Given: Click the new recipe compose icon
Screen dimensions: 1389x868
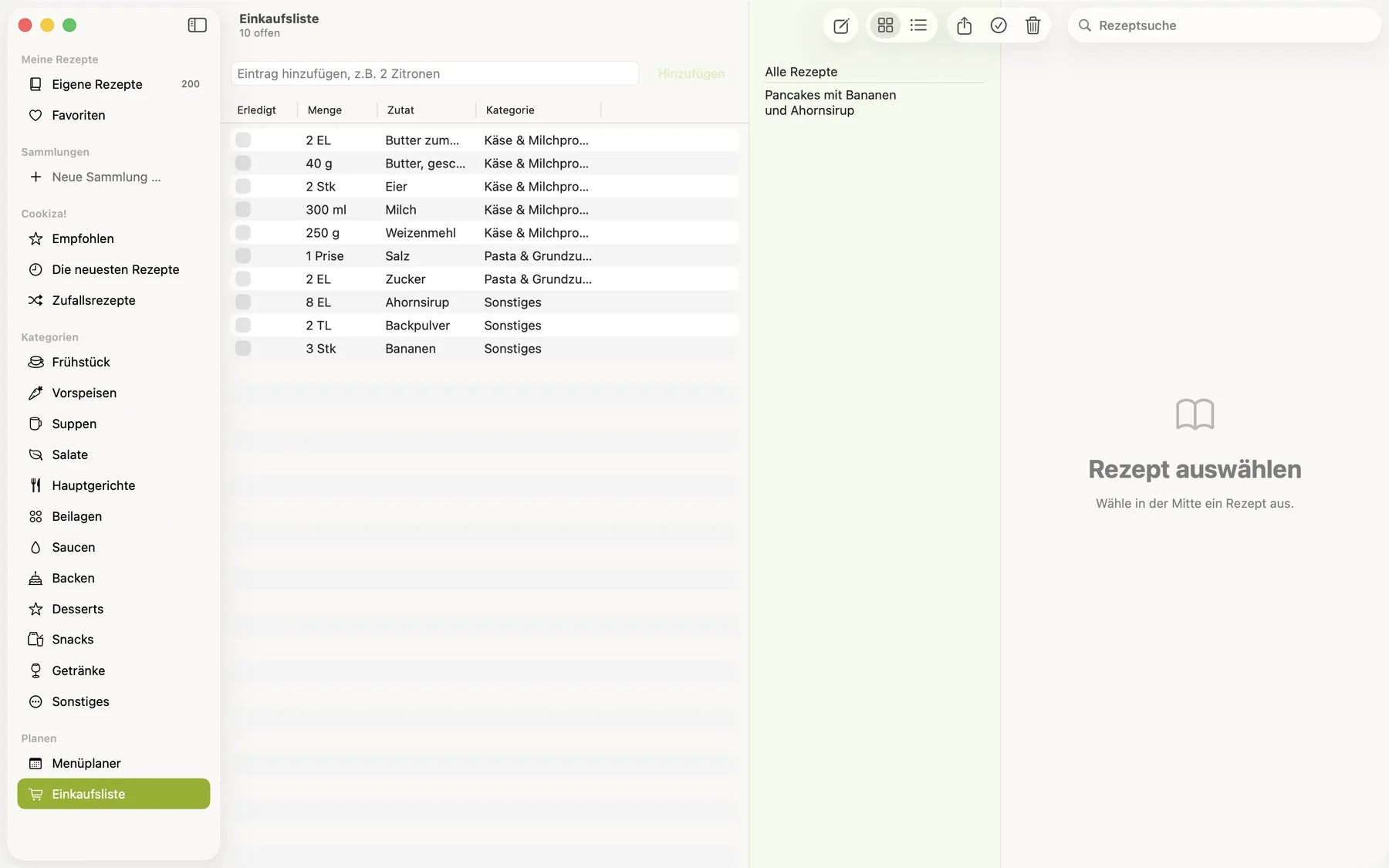Looking at the screenshot, I should pos(841,25).
